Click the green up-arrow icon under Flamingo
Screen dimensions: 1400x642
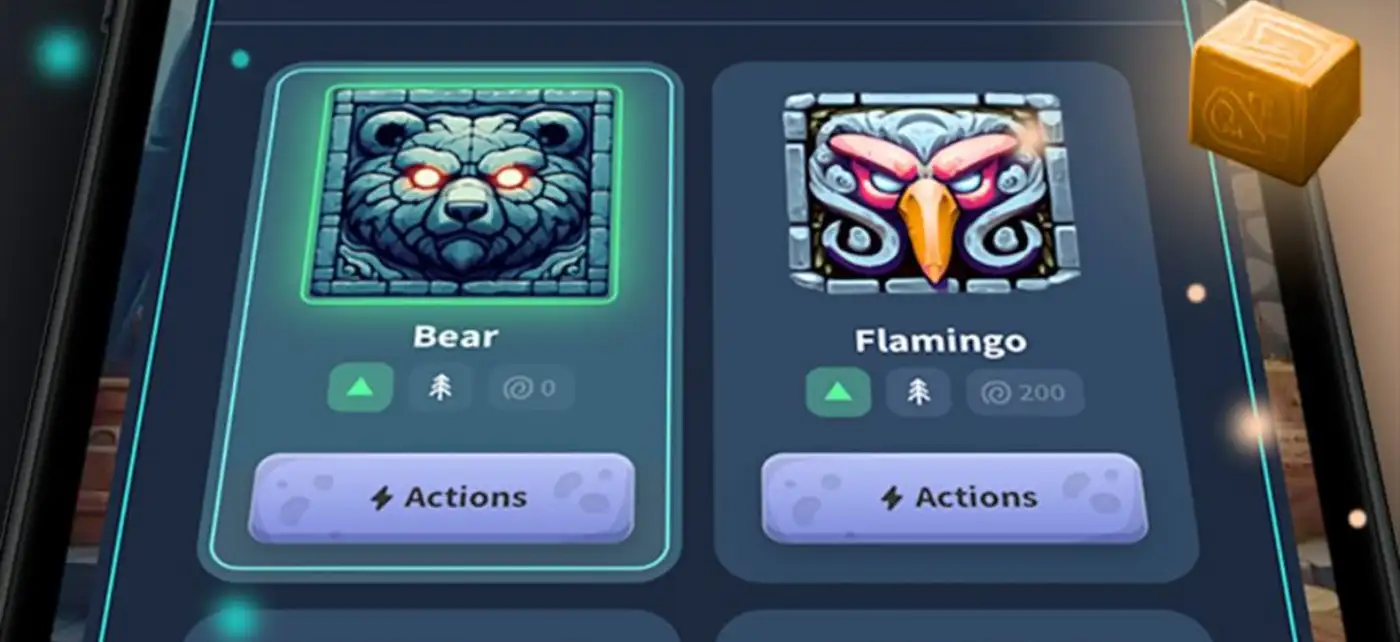click(838, 393)
